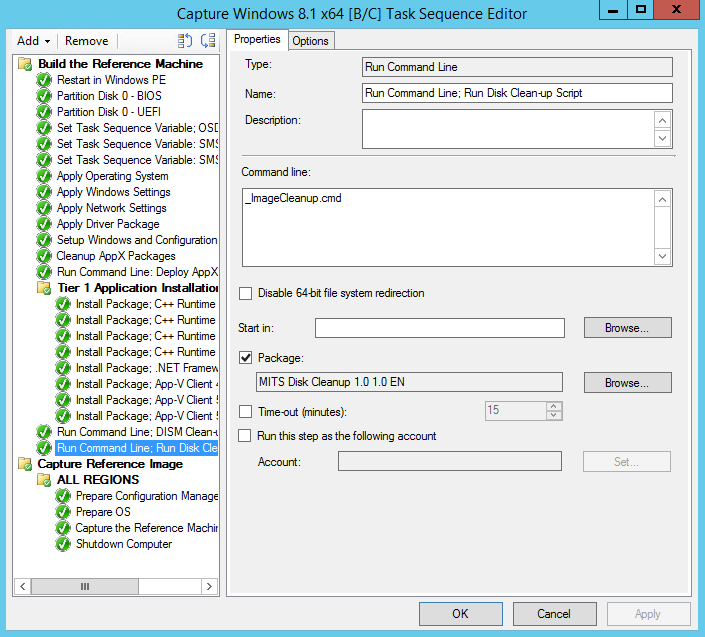
Task: Select the Properties tab
Action: 257,40
